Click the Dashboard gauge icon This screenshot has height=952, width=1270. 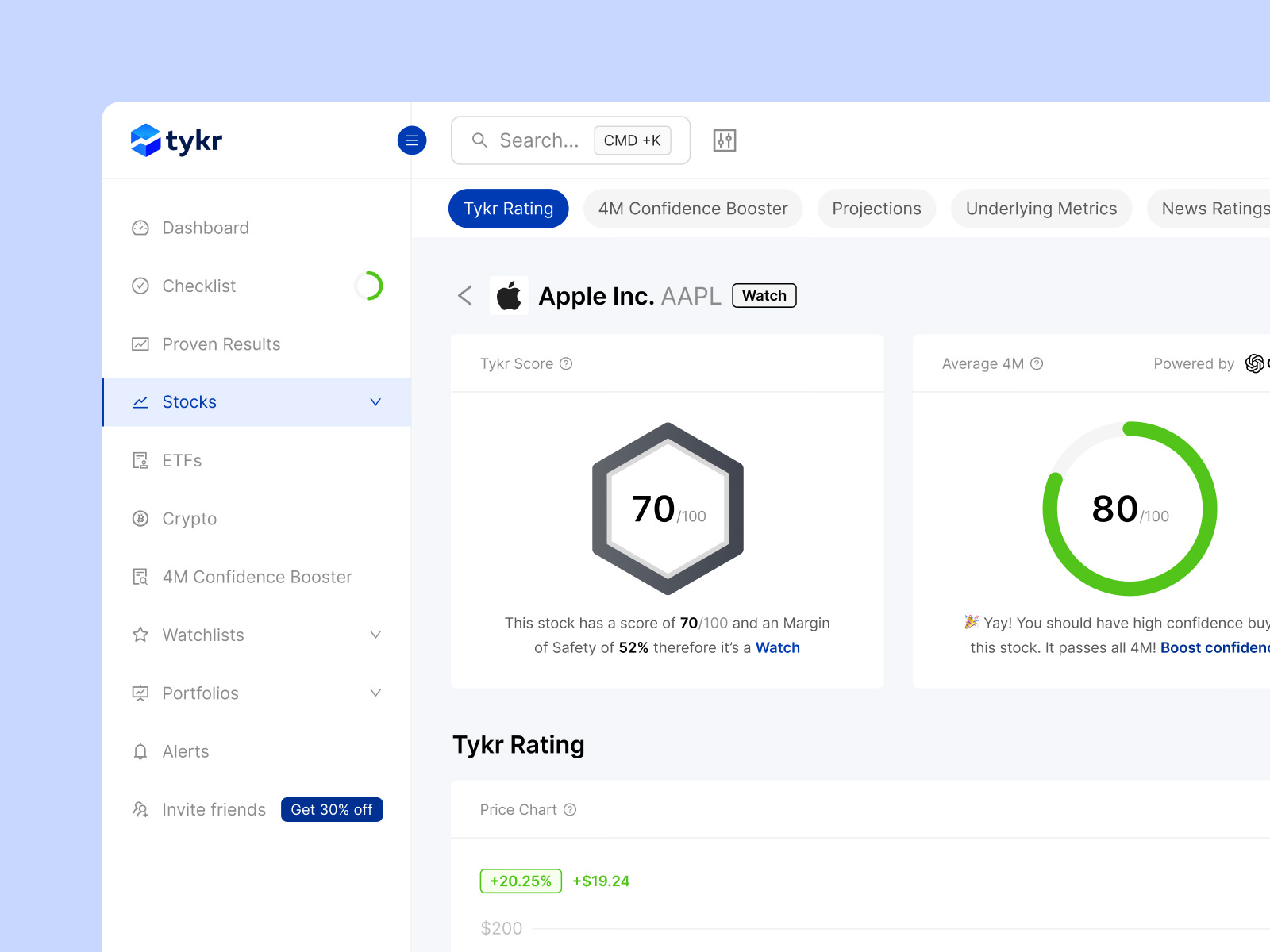click(x=140, y=228)
